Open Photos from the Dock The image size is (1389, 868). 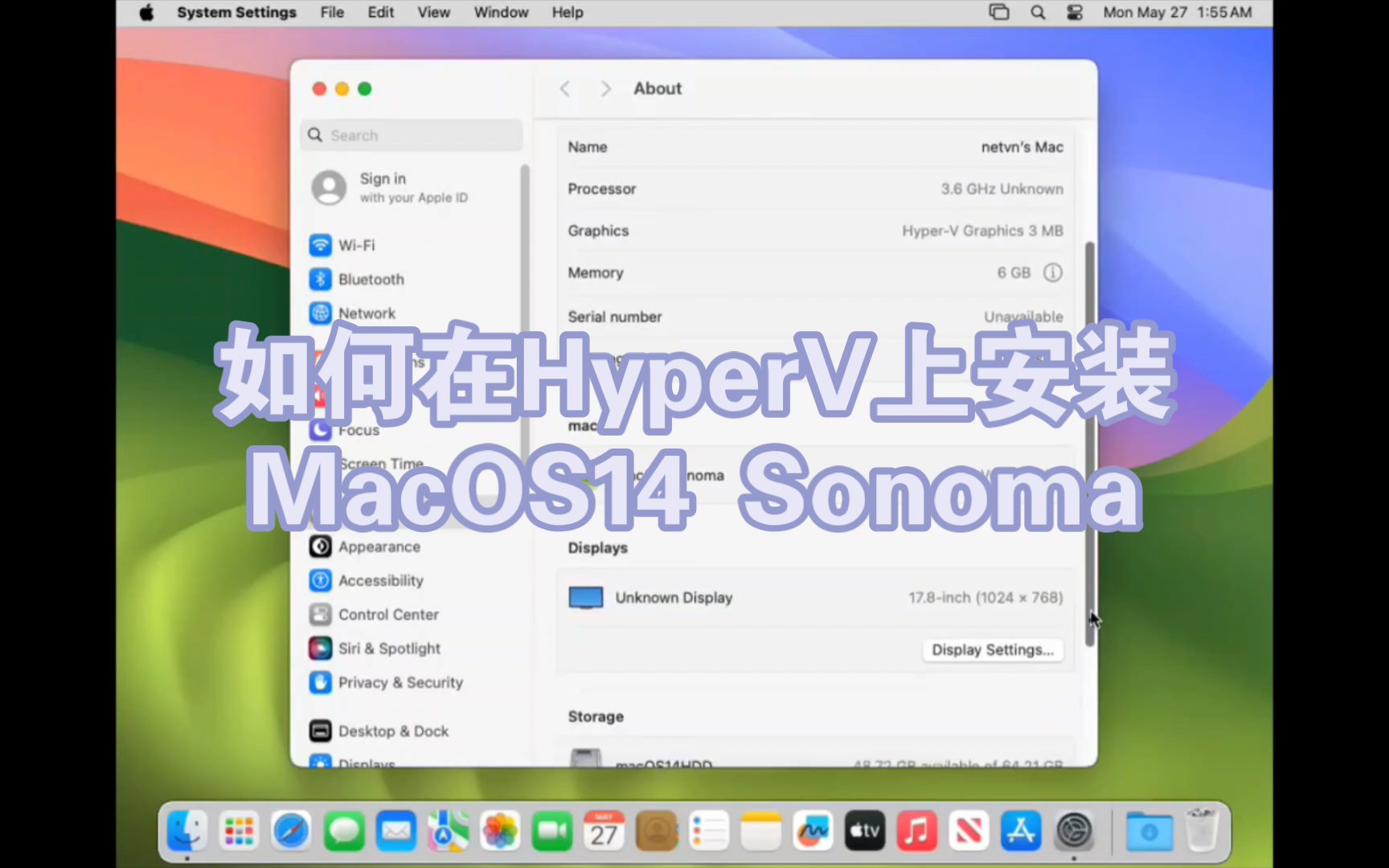pos(500,831)
